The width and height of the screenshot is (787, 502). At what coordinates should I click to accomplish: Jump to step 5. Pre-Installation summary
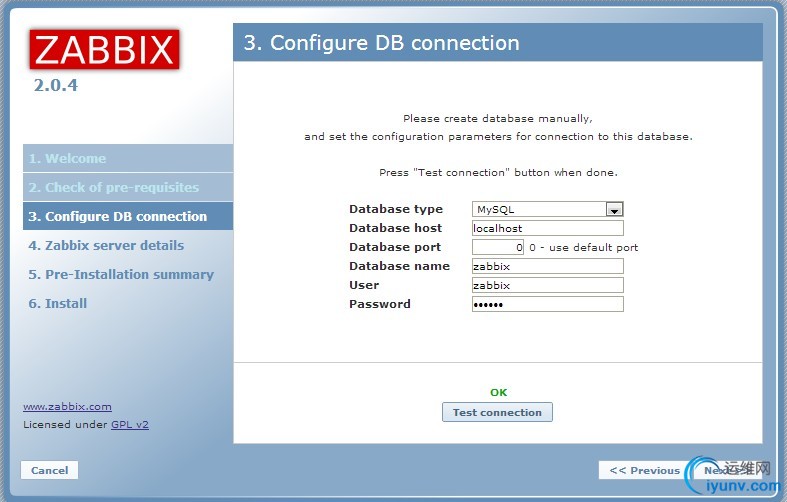[x=121, y=275]
